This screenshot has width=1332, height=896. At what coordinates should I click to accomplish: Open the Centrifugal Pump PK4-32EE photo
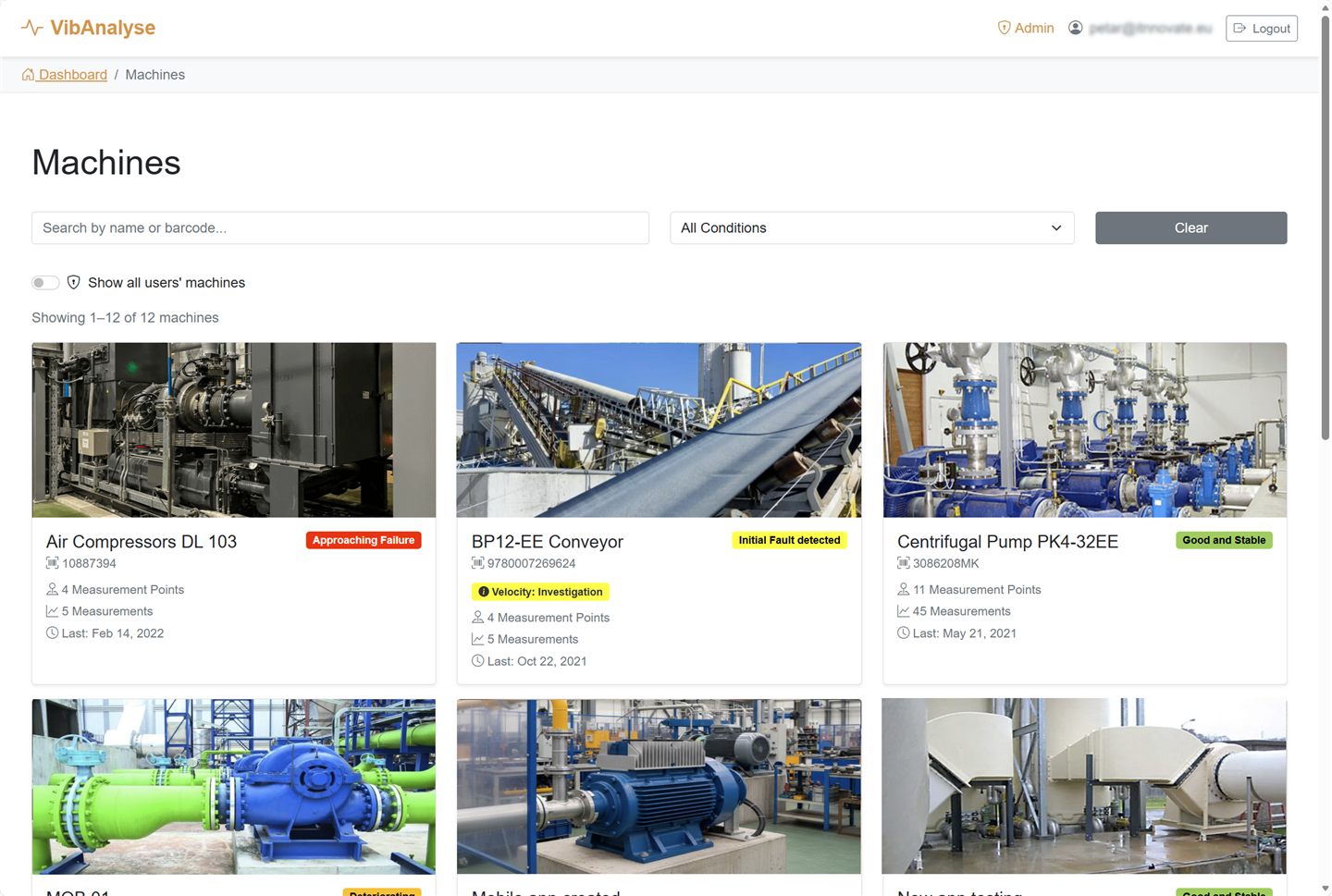[1085, 430]
